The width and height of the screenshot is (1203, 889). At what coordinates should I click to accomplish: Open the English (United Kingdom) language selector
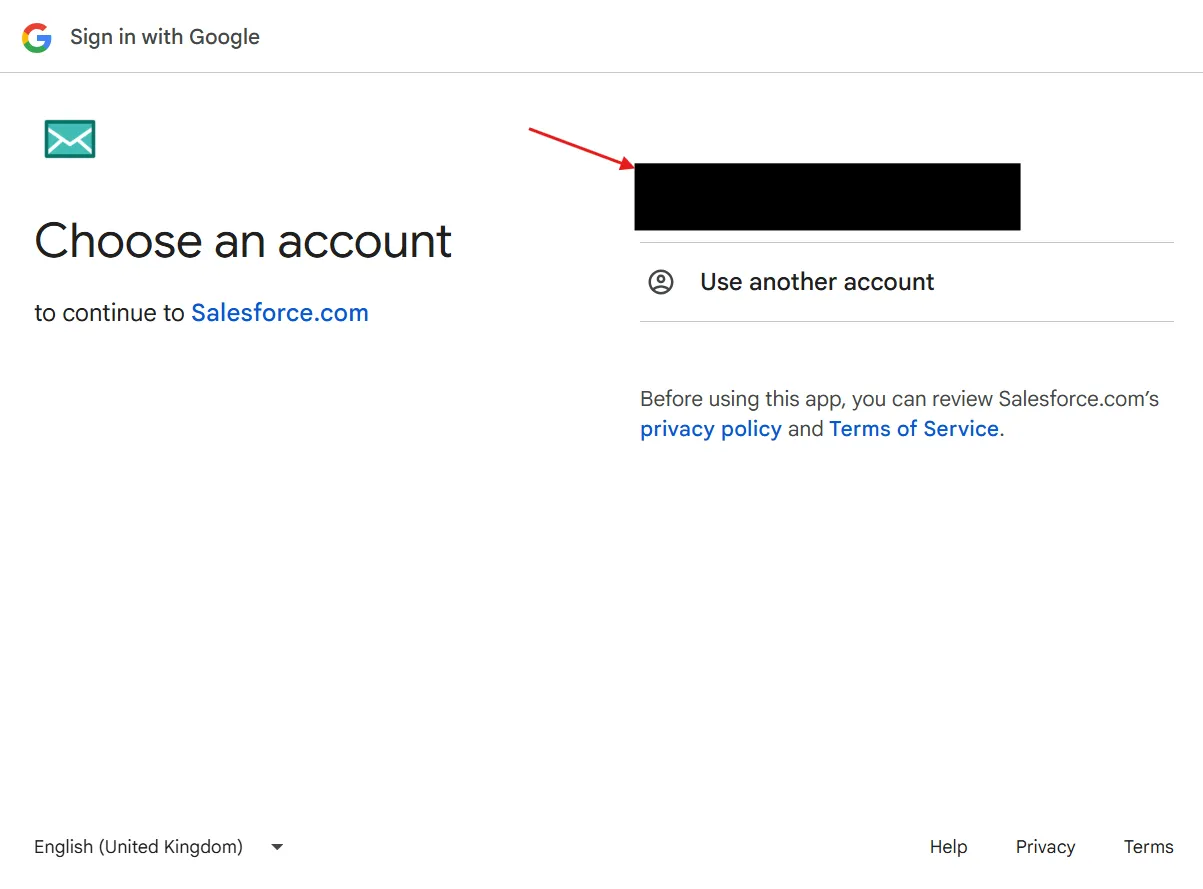click(x=138, y=847)
